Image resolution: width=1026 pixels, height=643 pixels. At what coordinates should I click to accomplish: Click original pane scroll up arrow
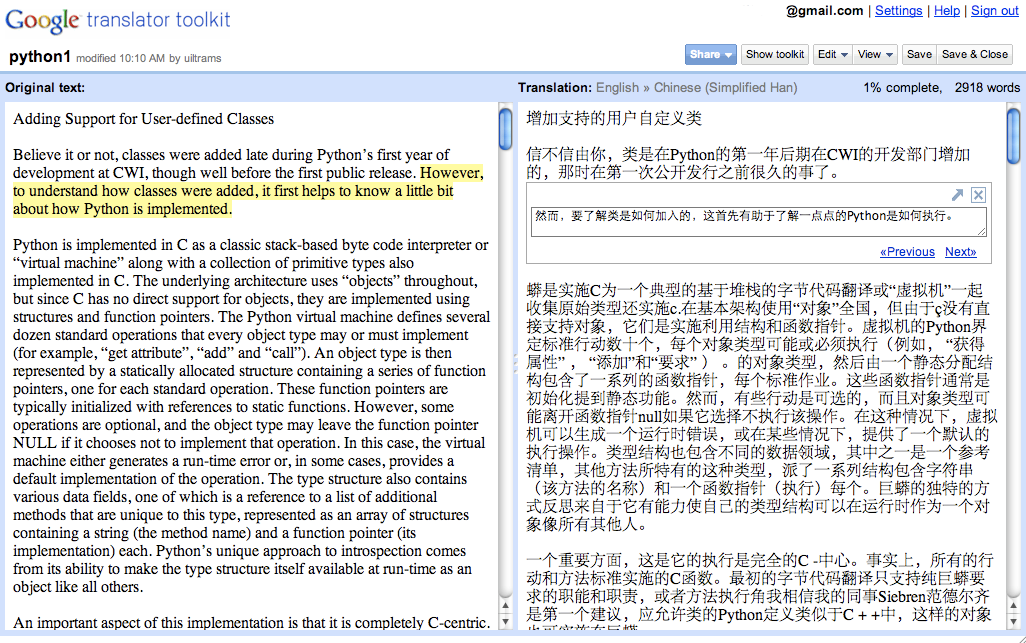coord(505,606)
